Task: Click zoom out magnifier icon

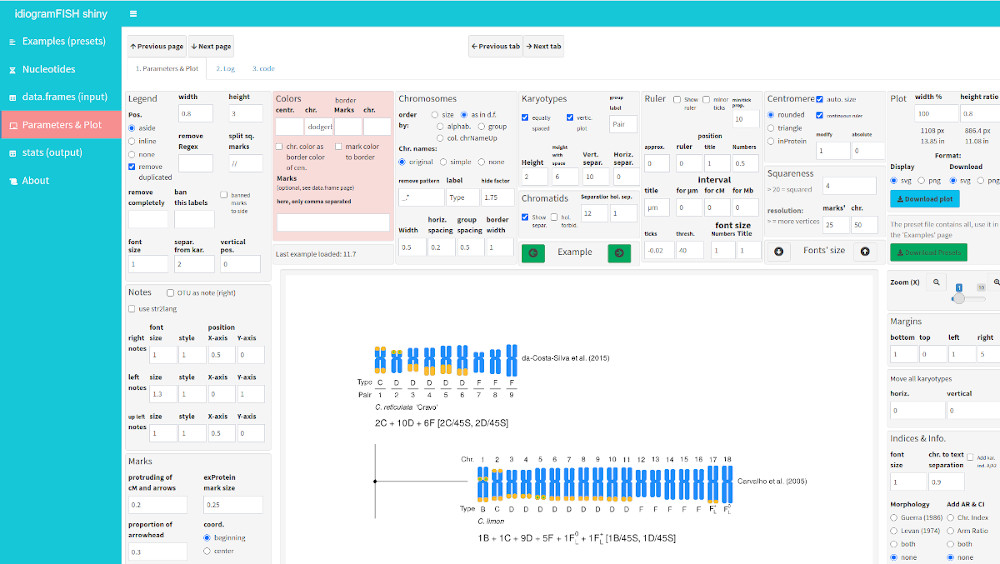Action: [x=936, y=283]
